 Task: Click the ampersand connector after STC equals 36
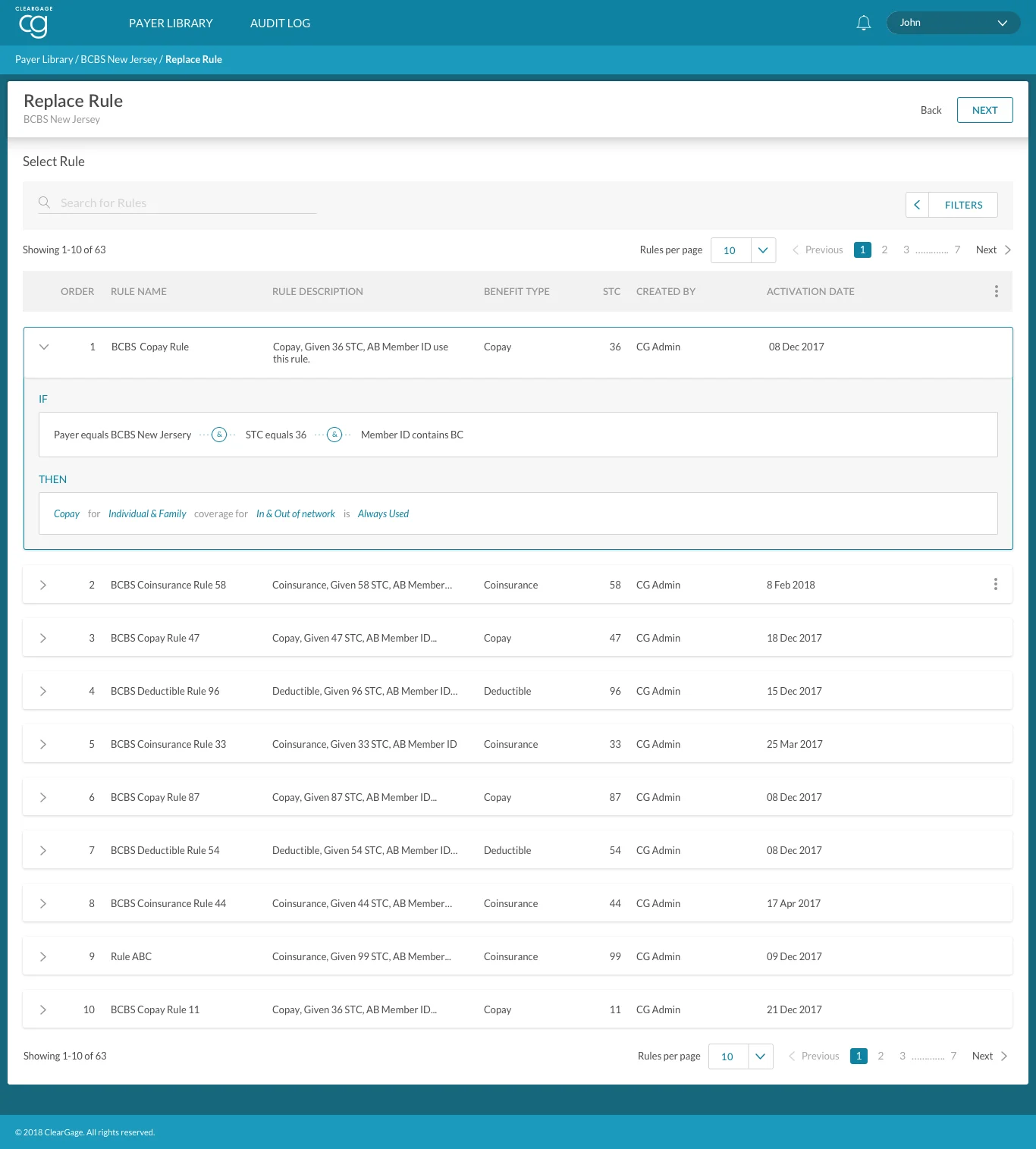coord(334,435)
